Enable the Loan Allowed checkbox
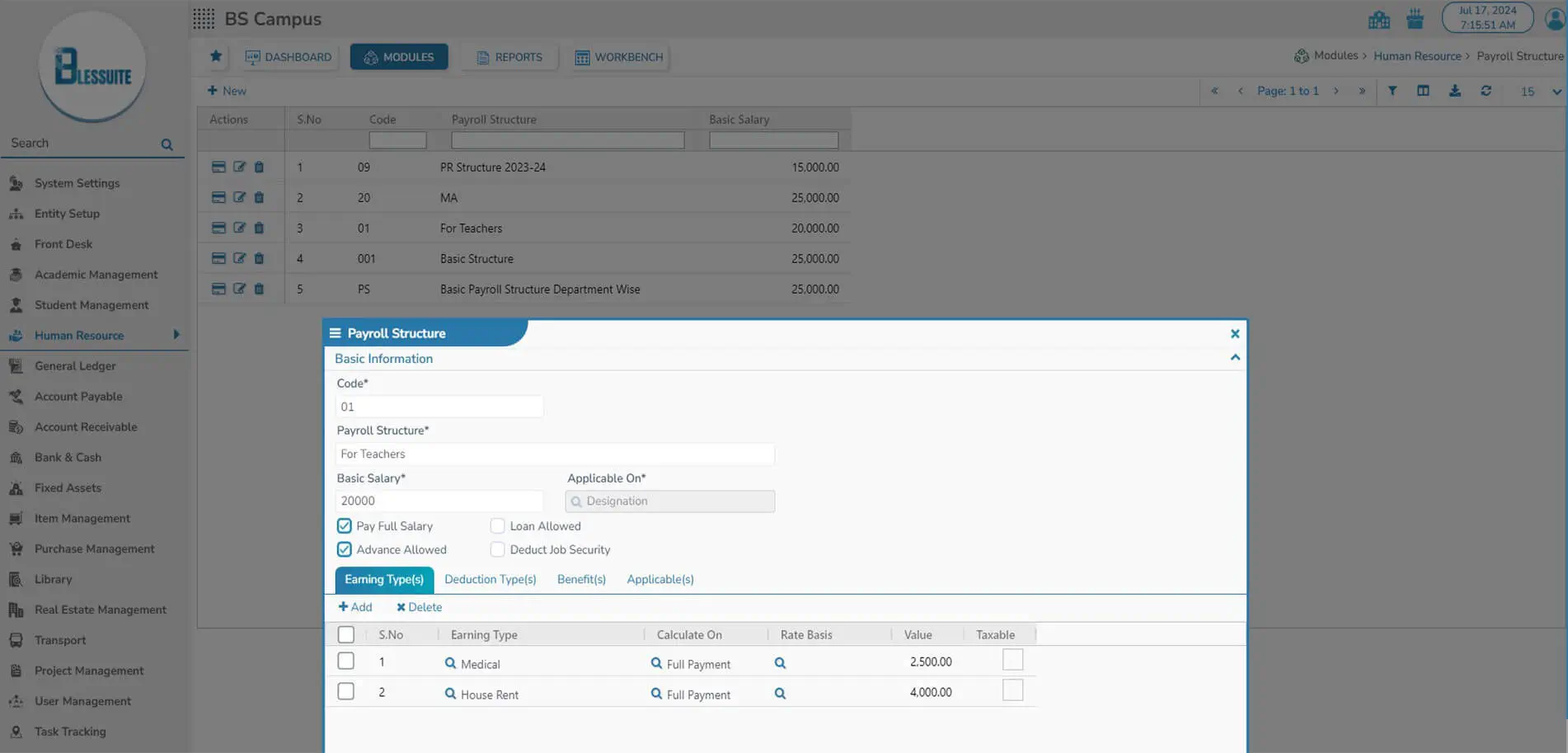 tap(497, 526)
